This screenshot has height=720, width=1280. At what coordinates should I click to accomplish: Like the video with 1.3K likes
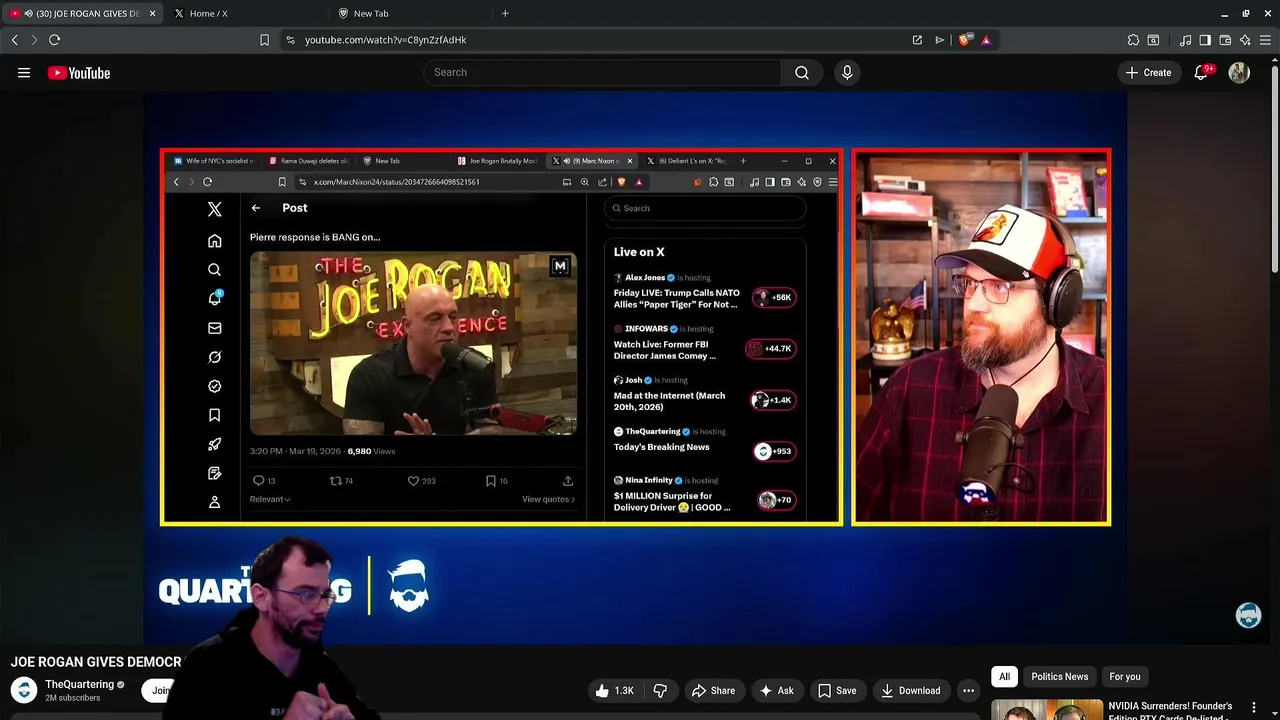[615, 691]
